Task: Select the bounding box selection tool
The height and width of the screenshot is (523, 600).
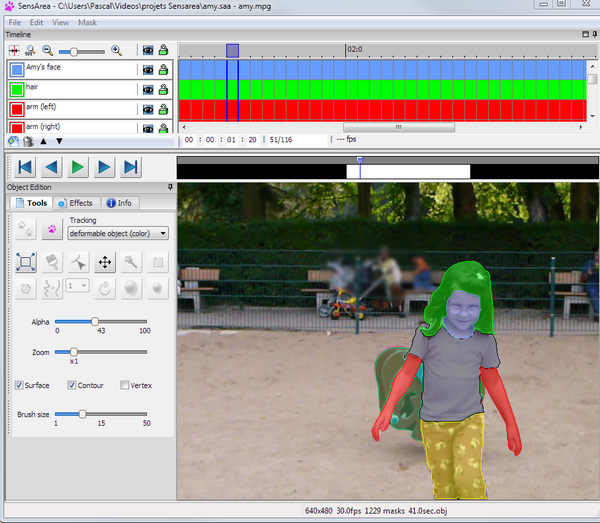Action: pos(27,263)
